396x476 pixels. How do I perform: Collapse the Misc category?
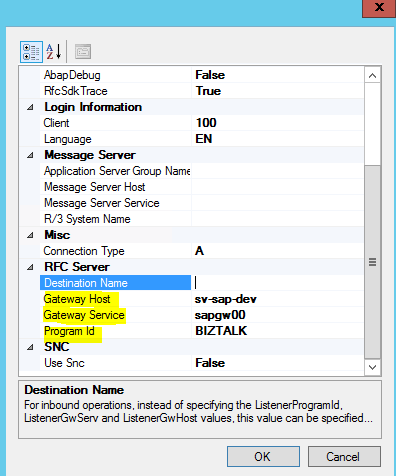(30, 235)
